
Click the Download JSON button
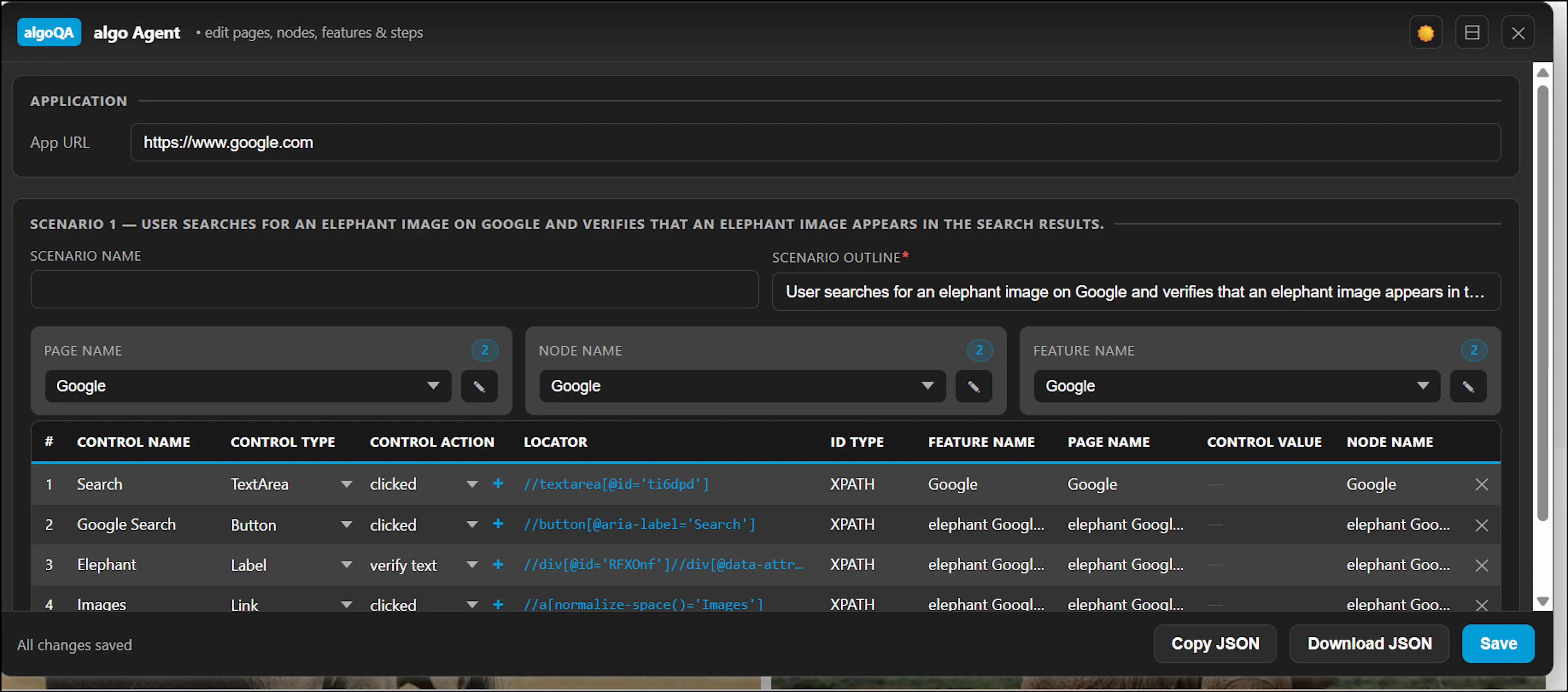pos(1369,644)
